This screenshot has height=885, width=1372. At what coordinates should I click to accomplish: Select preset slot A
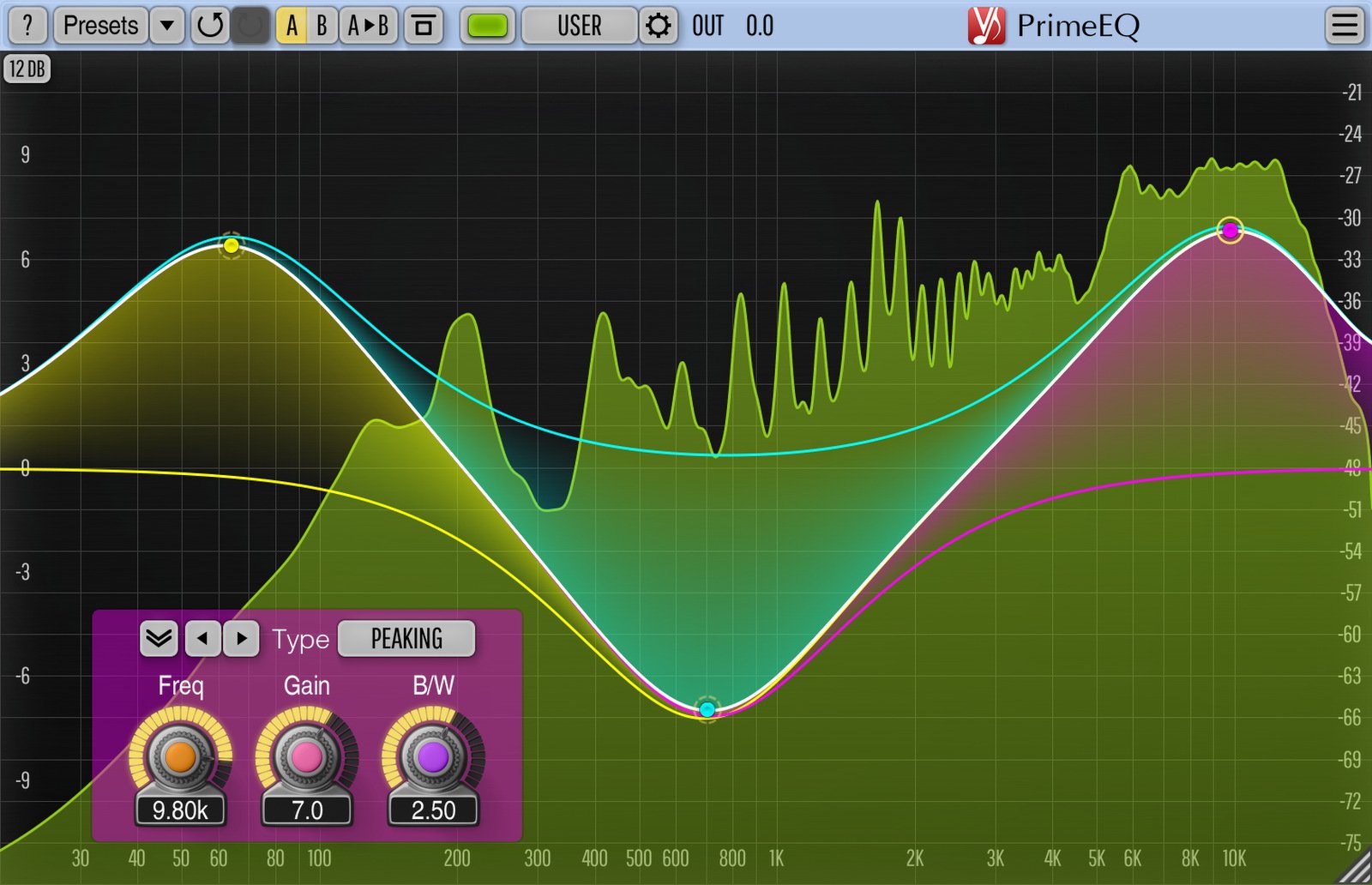(x=292, y=25)
